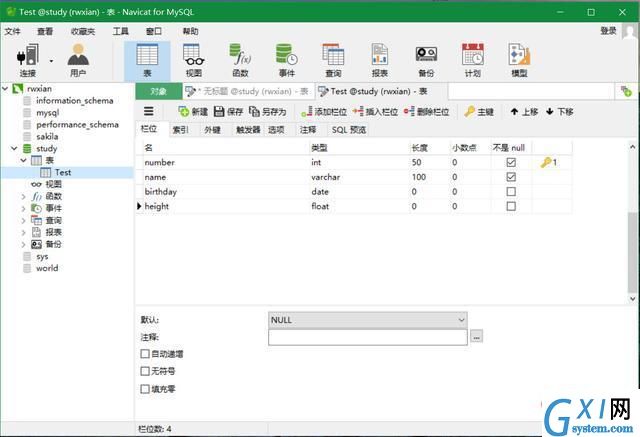This screenshot has height=437, width=640.
Task: Toggle 不是 null checkbox for name row
Action: coord(511,177)
